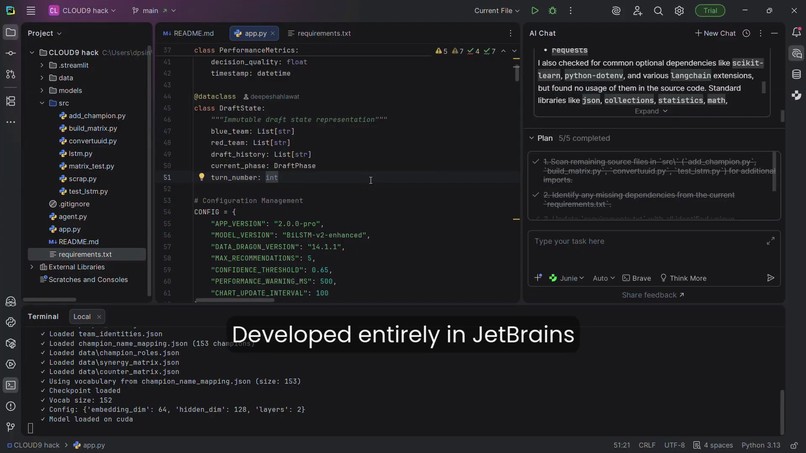Start a New Chat
806x453 pixels.
click(715, 33)
